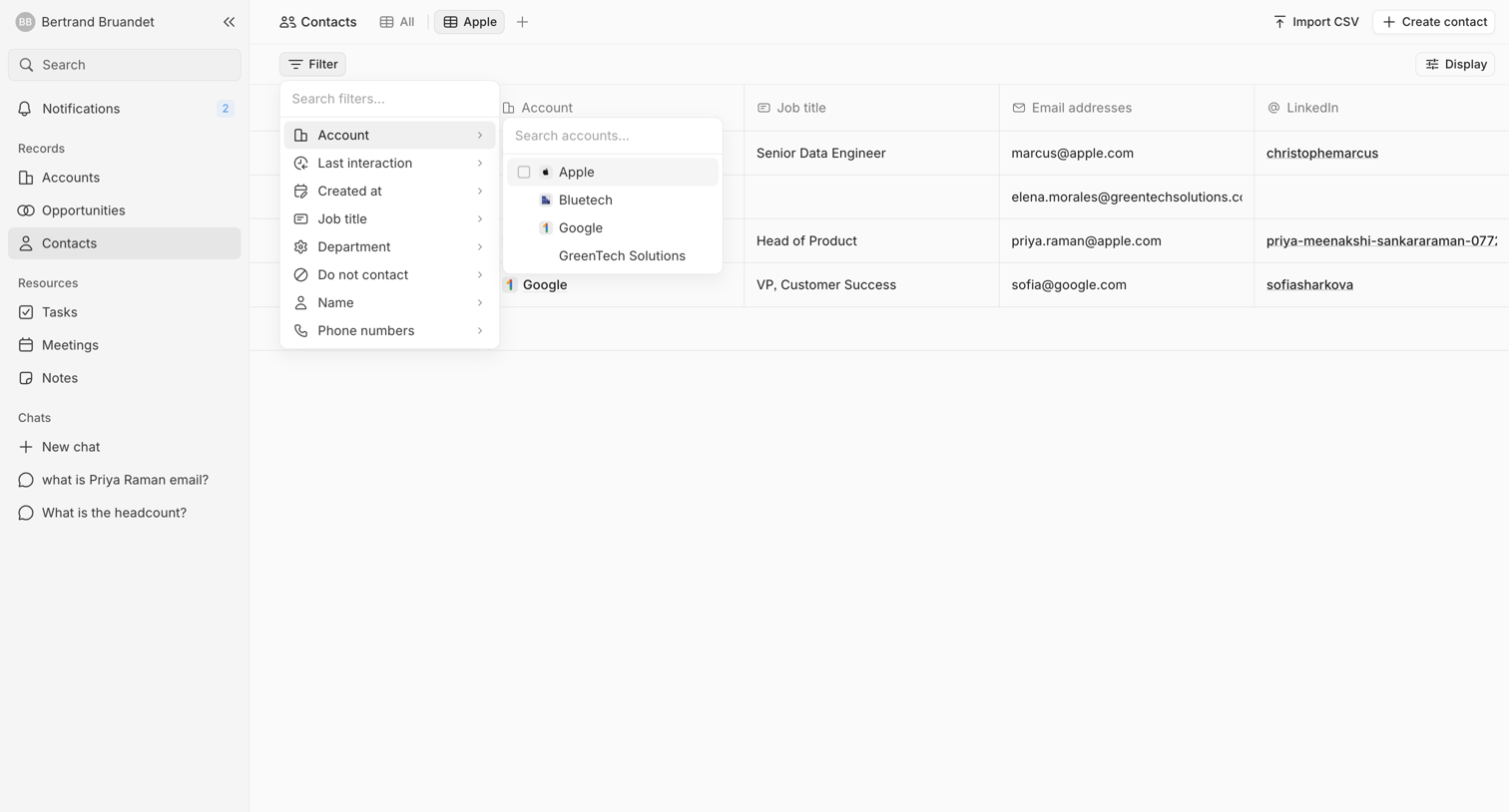Go to Opportunities section
Viewport: 1509px width, 812px height.
pos(125,210)
